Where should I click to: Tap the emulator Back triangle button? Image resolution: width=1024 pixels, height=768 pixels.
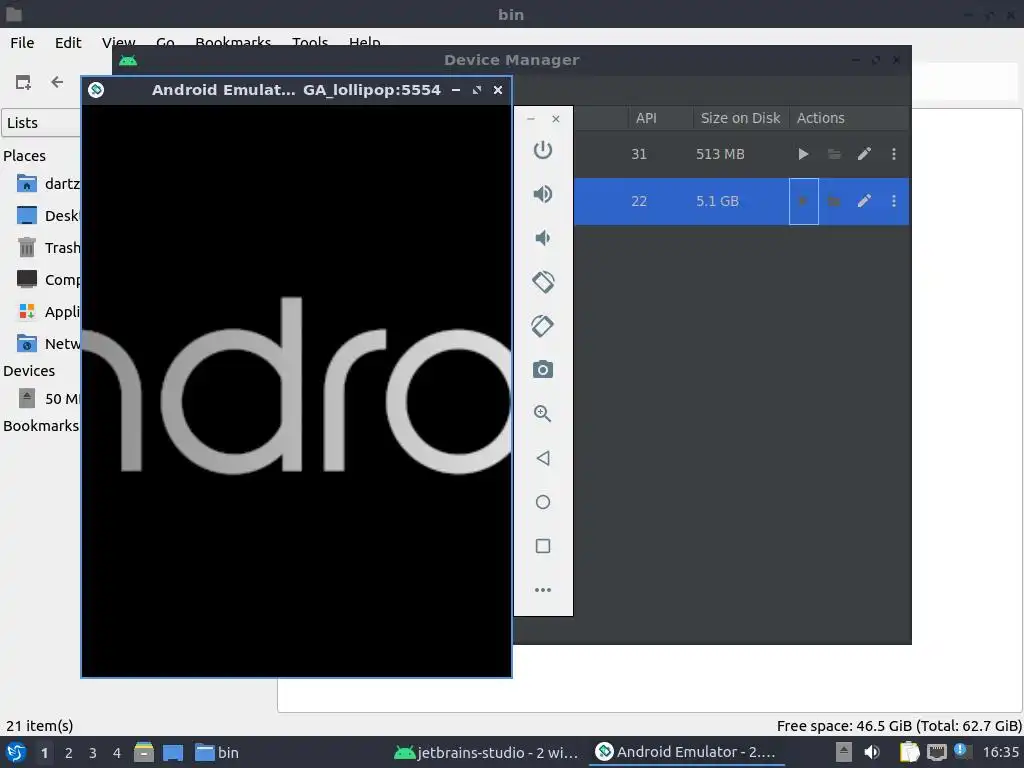click(x=543, y=458)
